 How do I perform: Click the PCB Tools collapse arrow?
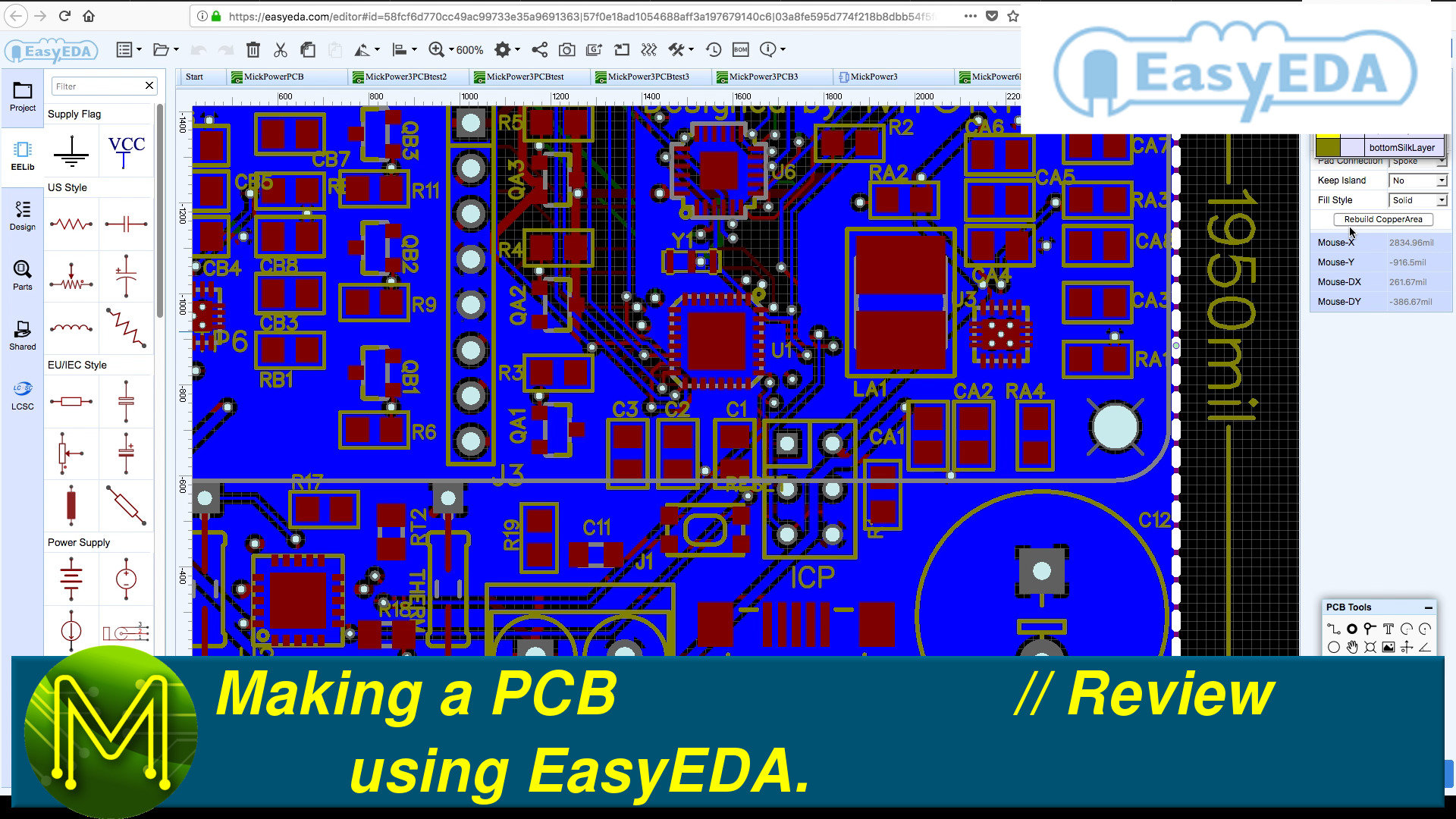point(1428,607)
